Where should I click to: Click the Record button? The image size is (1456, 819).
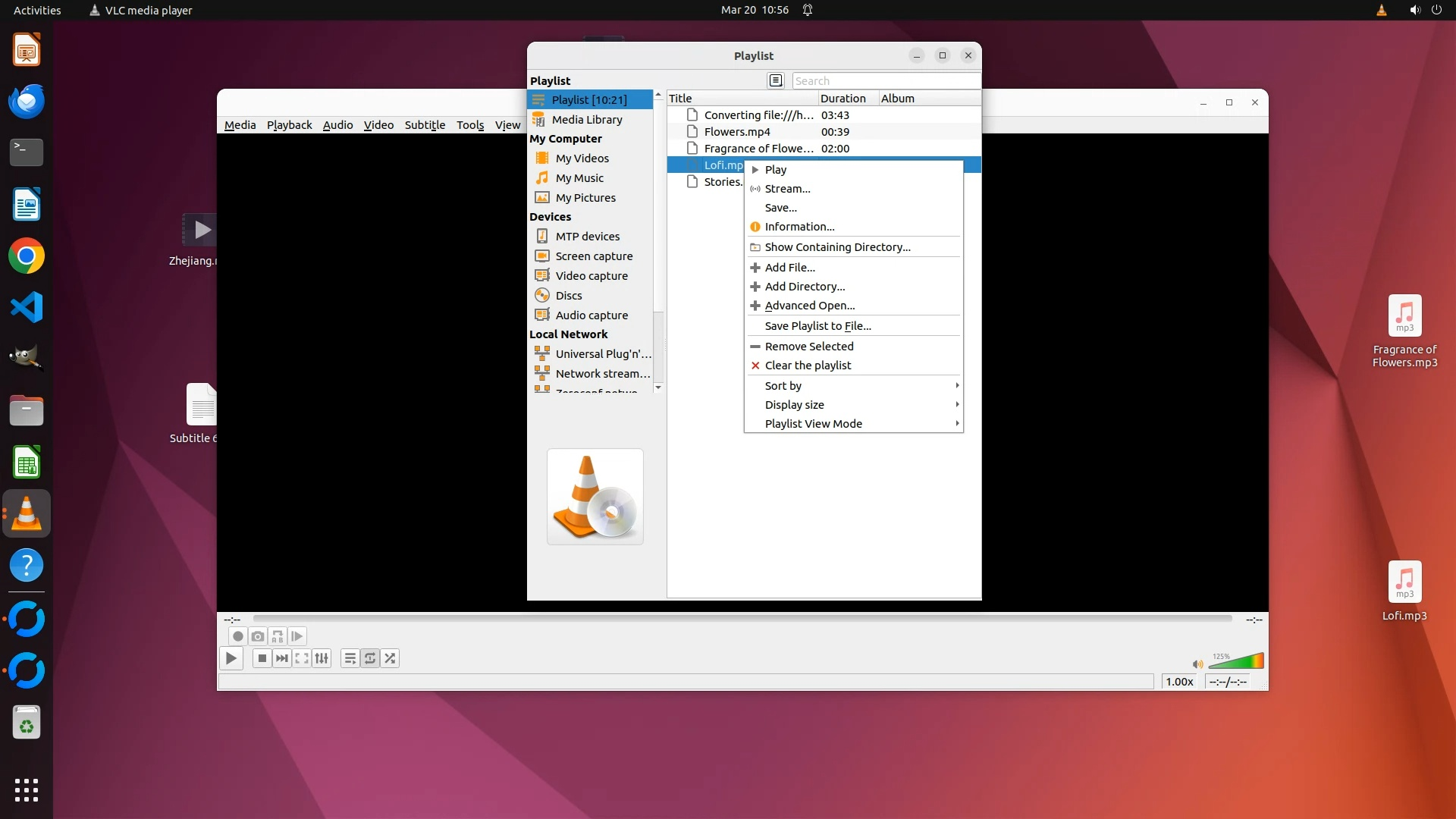237,636
